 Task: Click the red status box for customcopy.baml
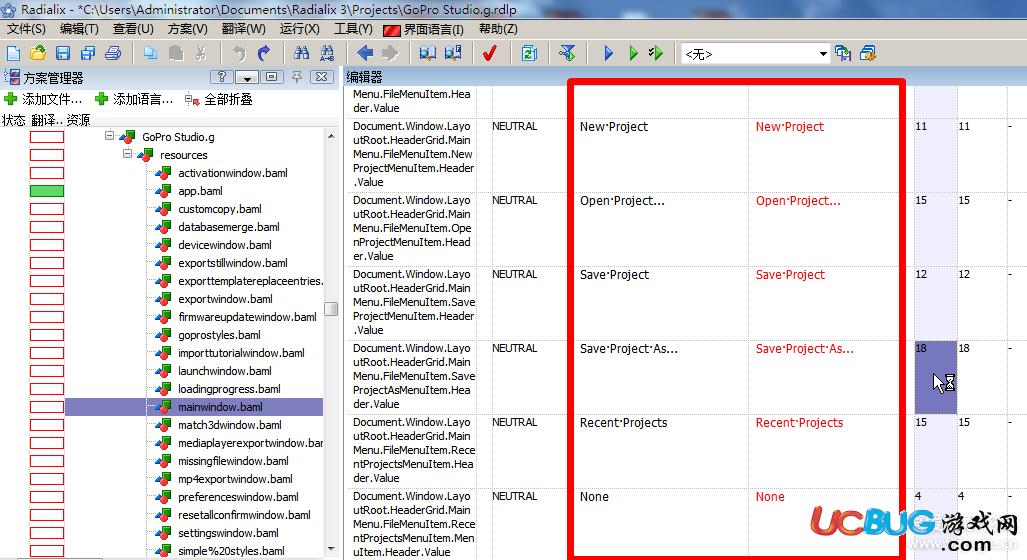pos(47,210)
